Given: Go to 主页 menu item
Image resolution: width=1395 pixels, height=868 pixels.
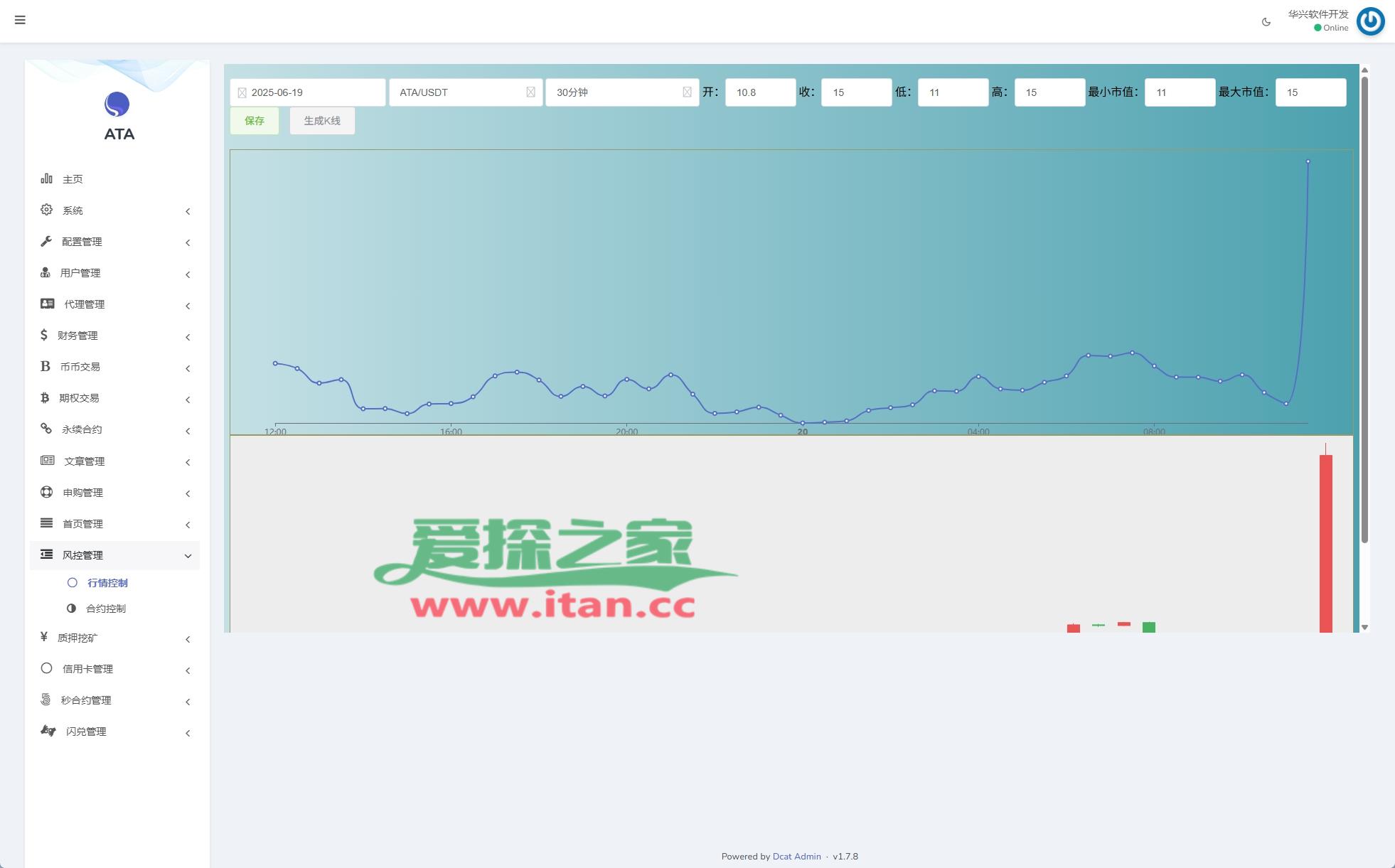Looking at the screenshot, I should [114, 179].
